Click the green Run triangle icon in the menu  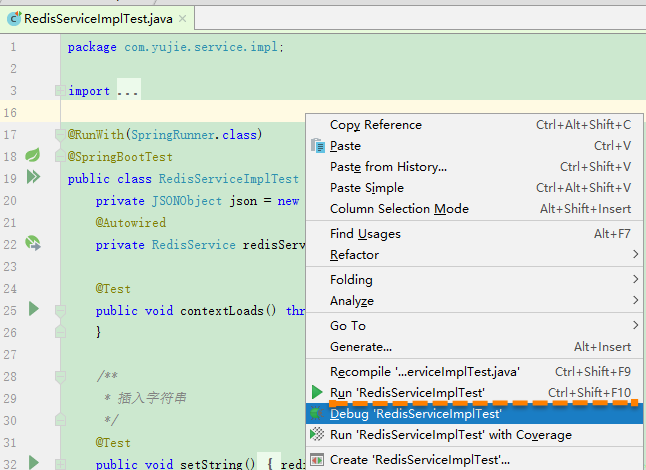pyautogui.click(x=317, y=392)
